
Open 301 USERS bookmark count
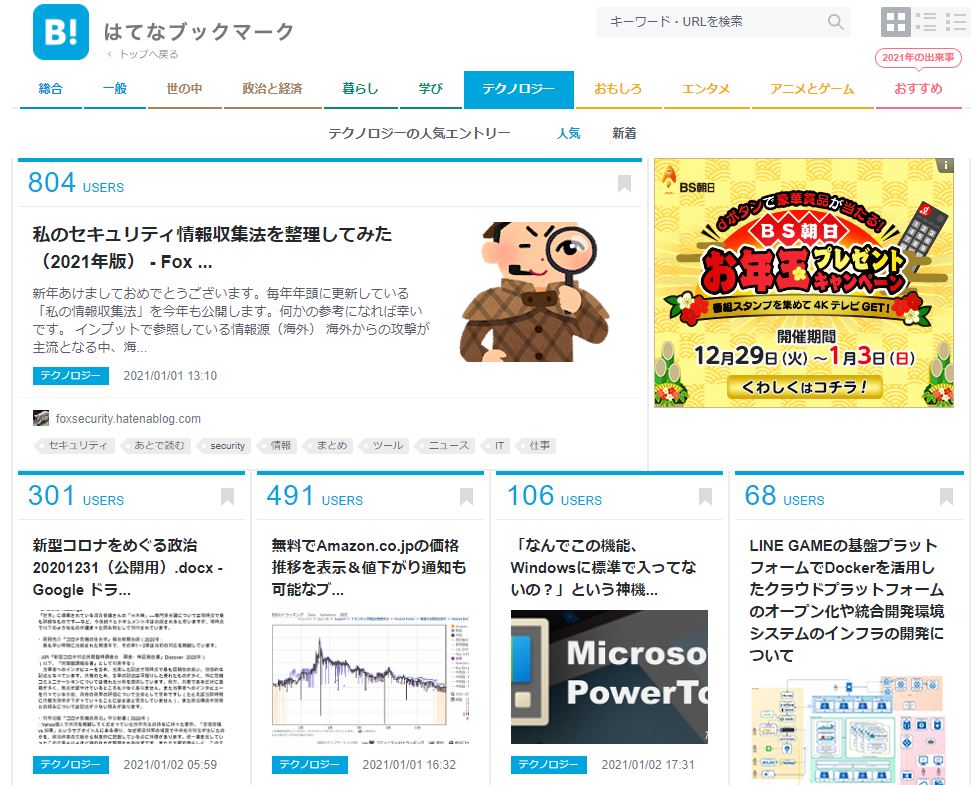[76, 496]
